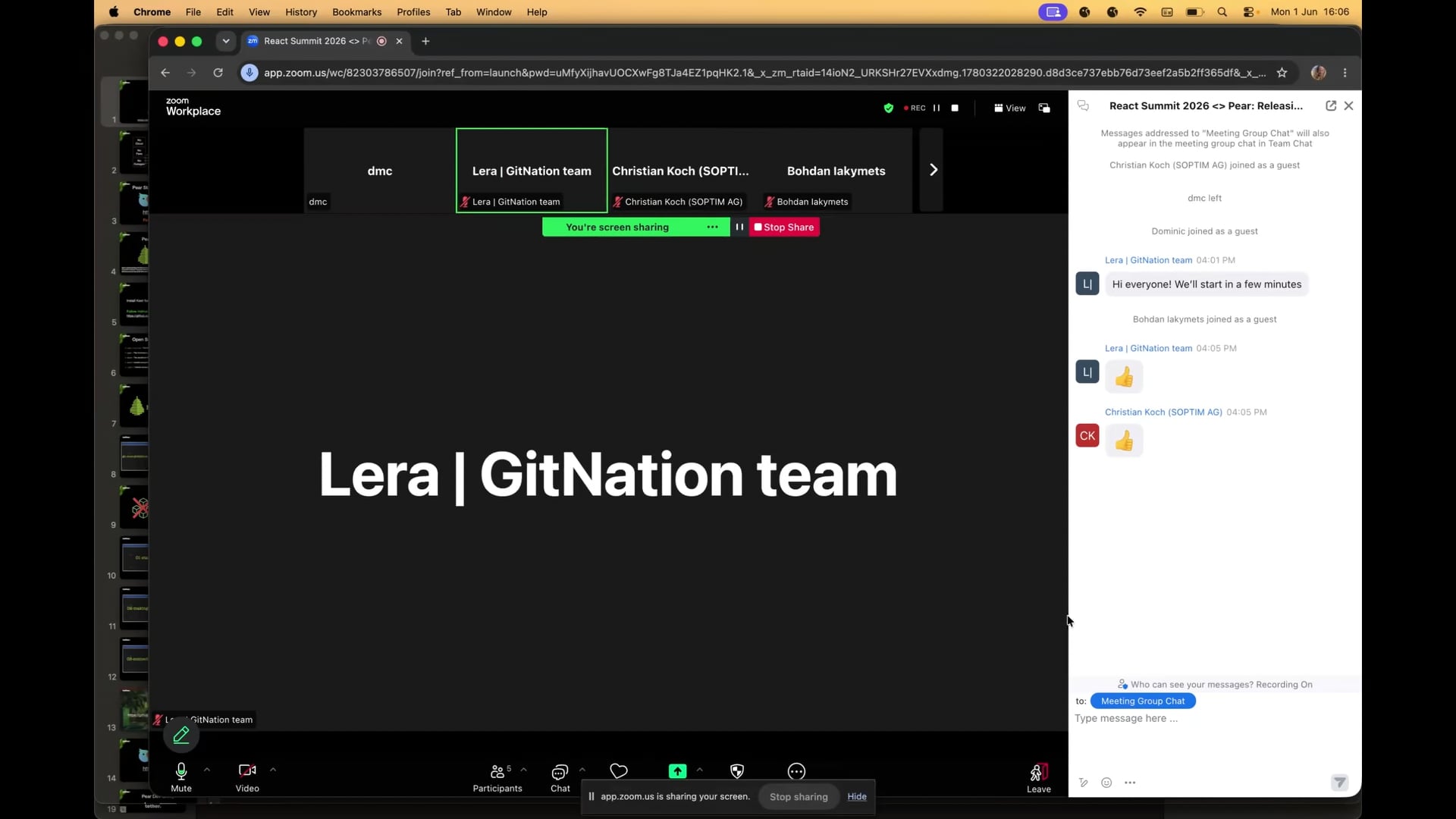
Task: Open the History menu
Action: click(x=301, y=12)
